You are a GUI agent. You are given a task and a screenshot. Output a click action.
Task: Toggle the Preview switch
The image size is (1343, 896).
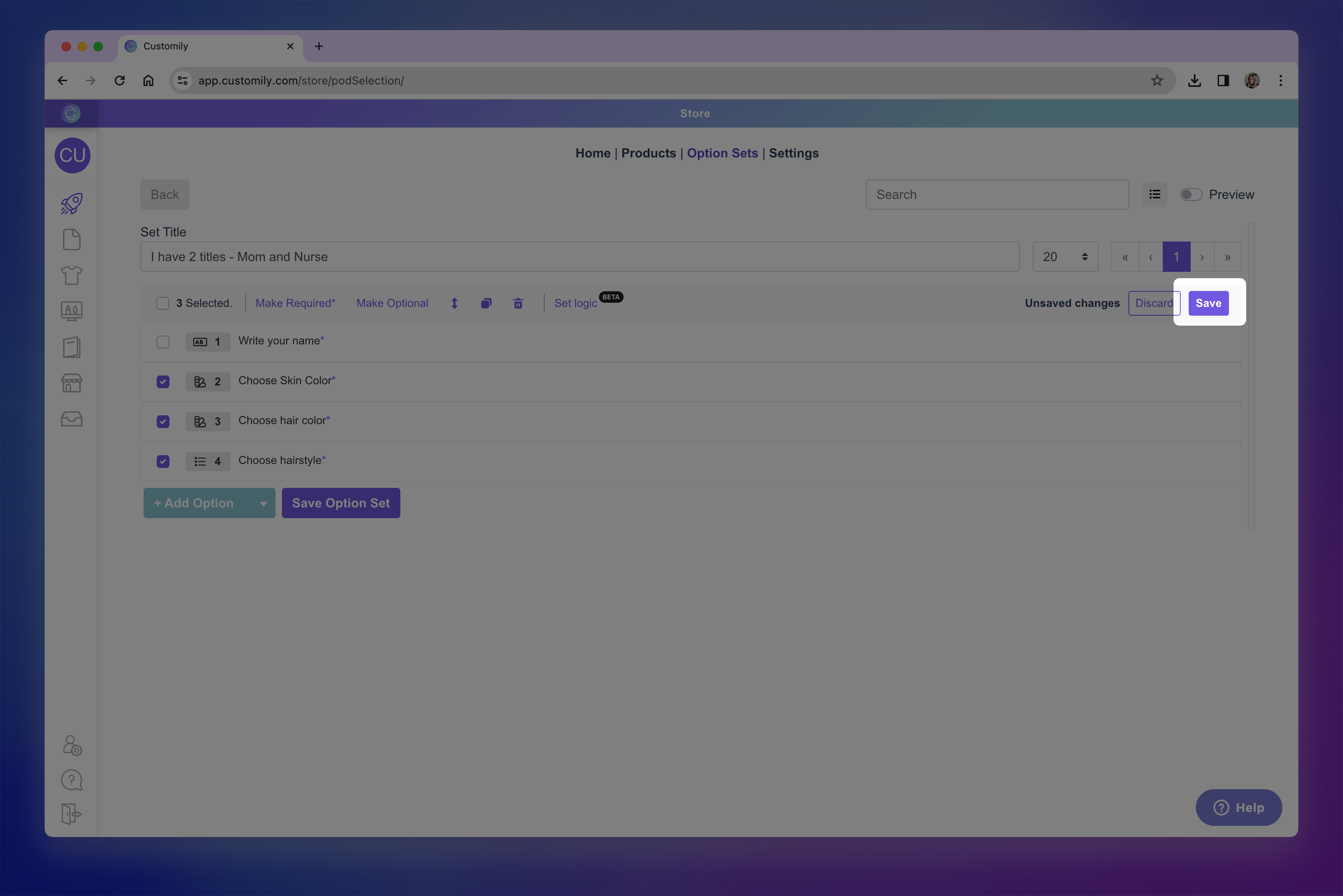[x=1191, y=195]
